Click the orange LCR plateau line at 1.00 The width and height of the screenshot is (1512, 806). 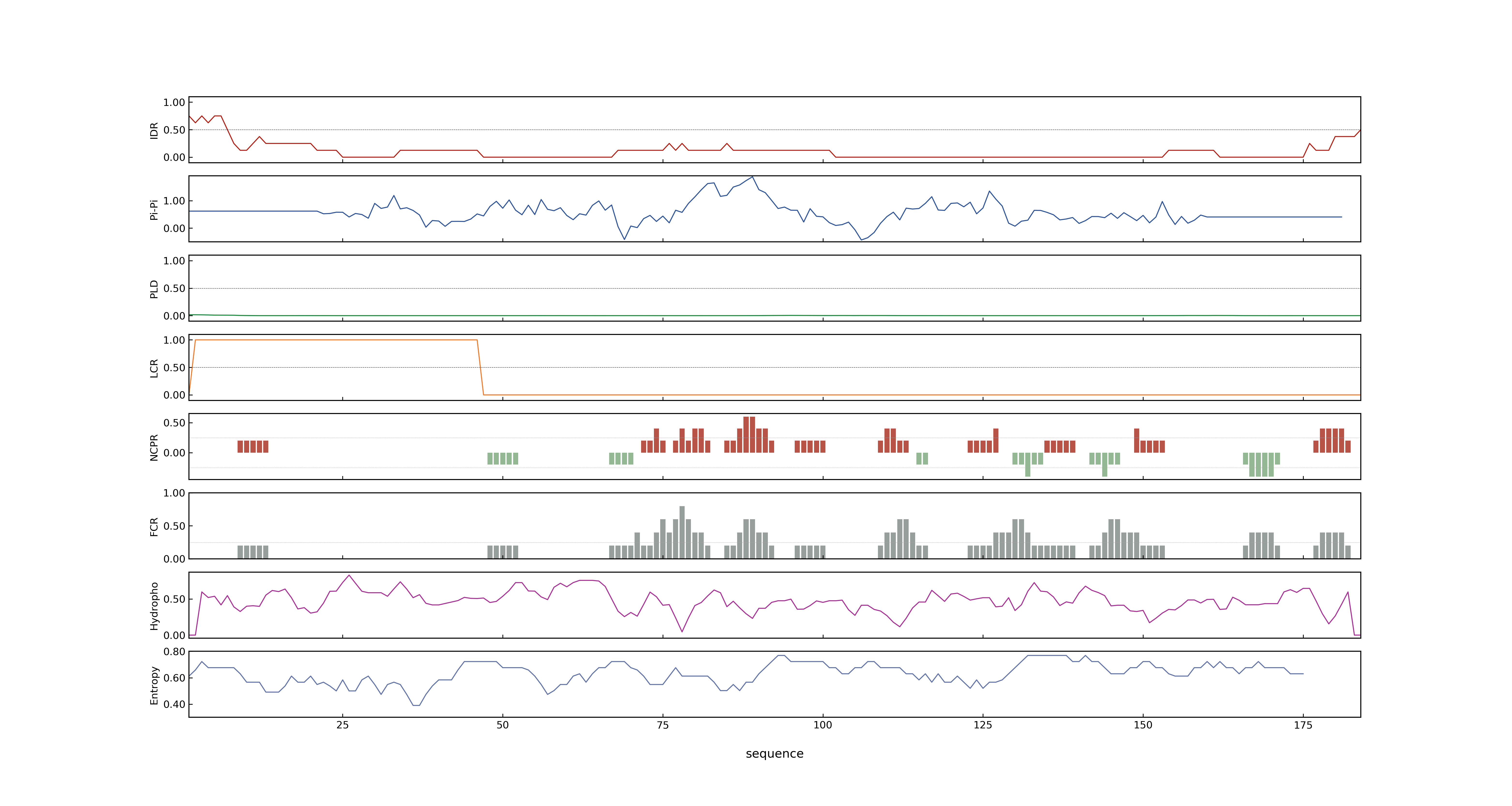click(x=336, y=340)
